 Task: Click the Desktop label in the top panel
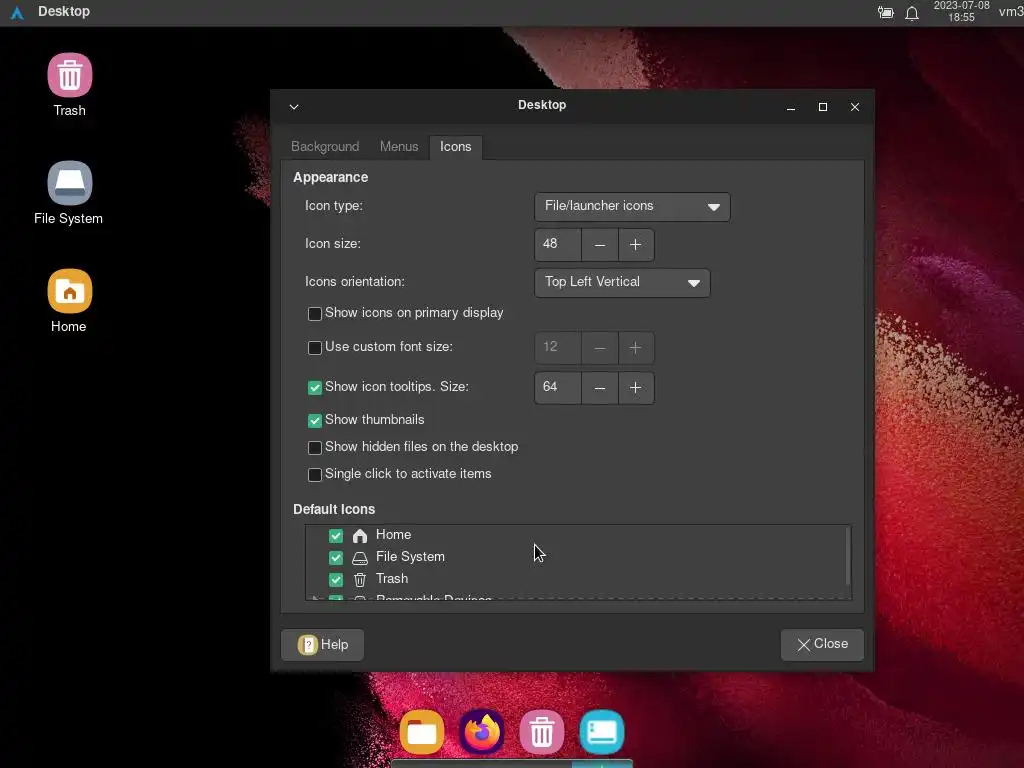(x=64, y=11)
